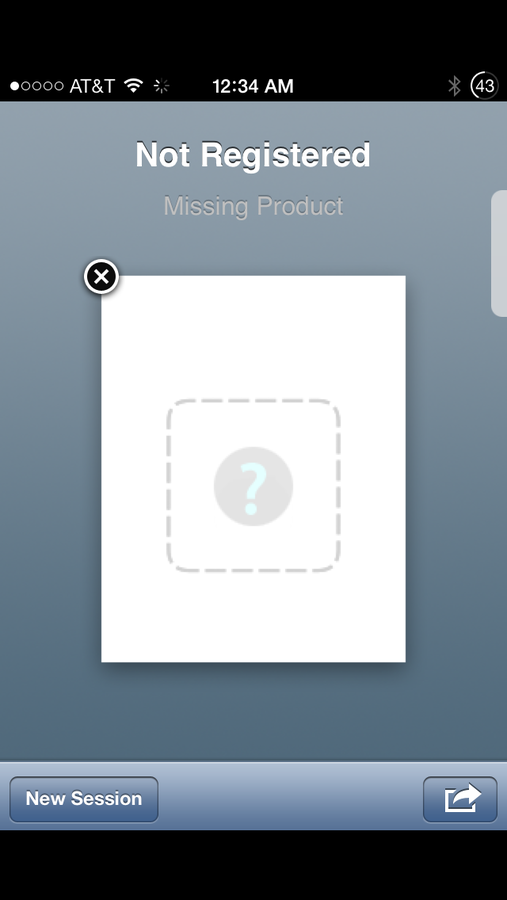
Task: Tap the empty middle of the bottom toolbar
Action: 290,799
